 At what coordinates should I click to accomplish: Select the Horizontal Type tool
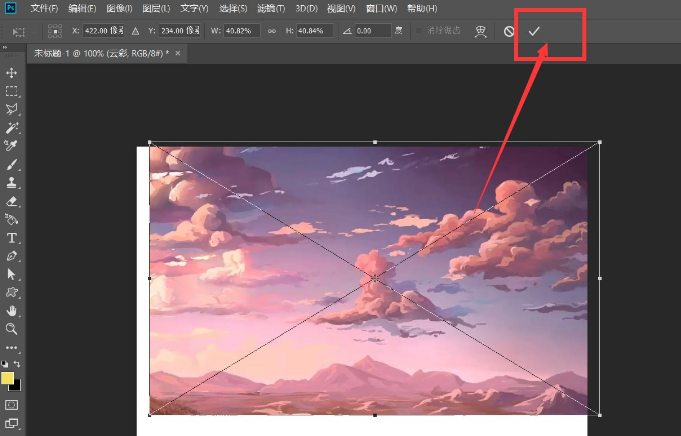tap(11, 238)
